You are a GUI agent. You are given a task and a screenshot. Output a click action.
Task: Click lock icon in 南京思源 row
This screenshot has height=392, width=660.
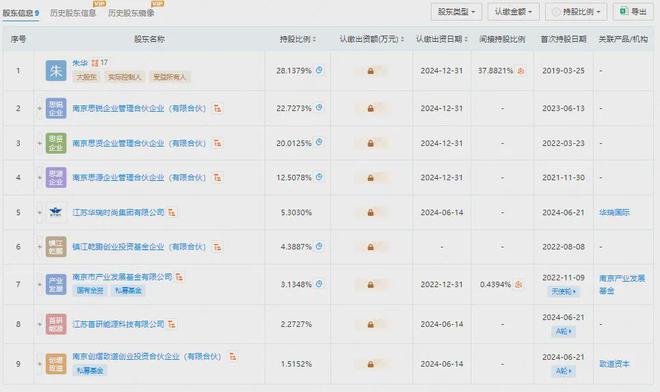click(x=370, y=178)
